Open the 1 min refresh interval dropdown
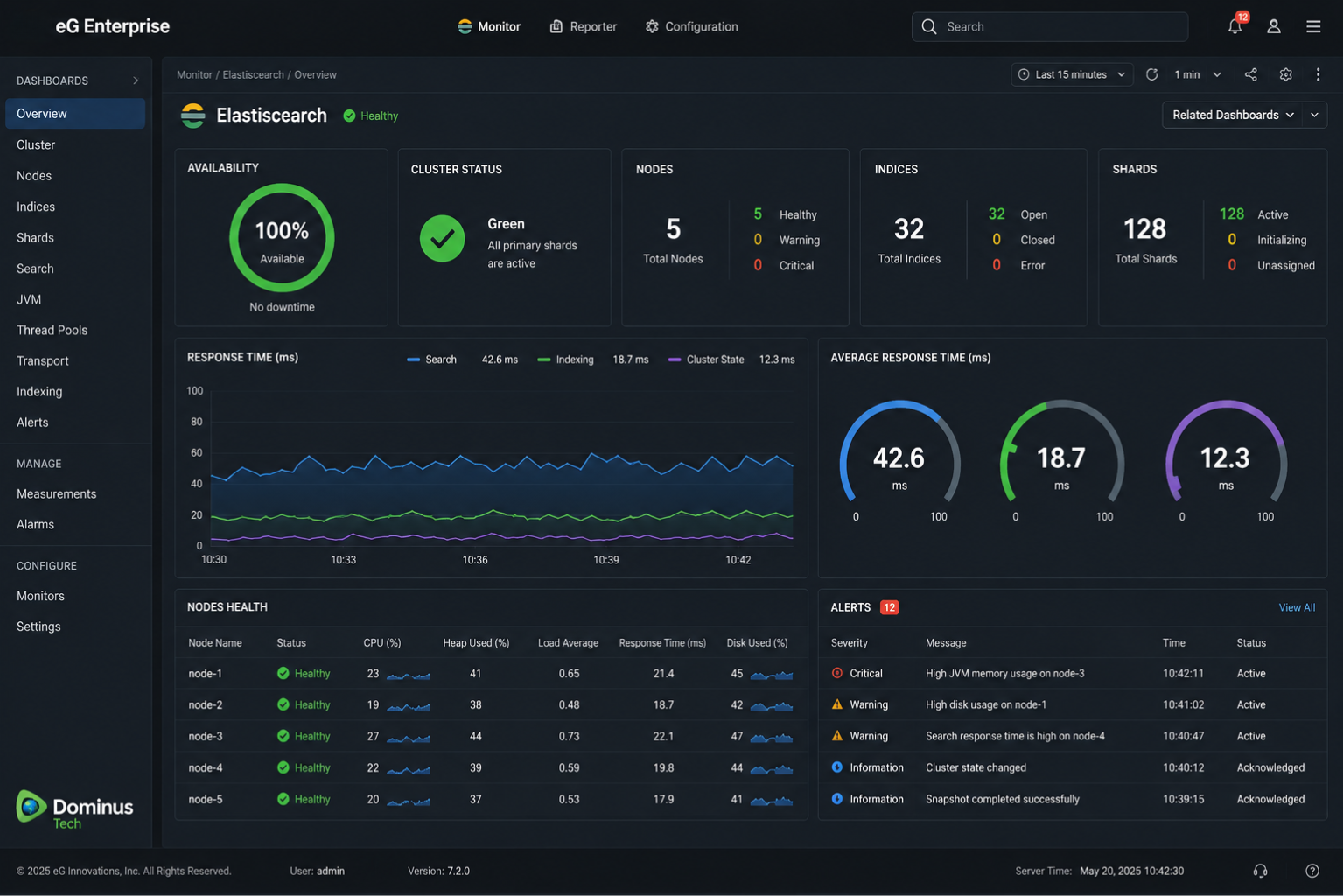 point(1197,74)
